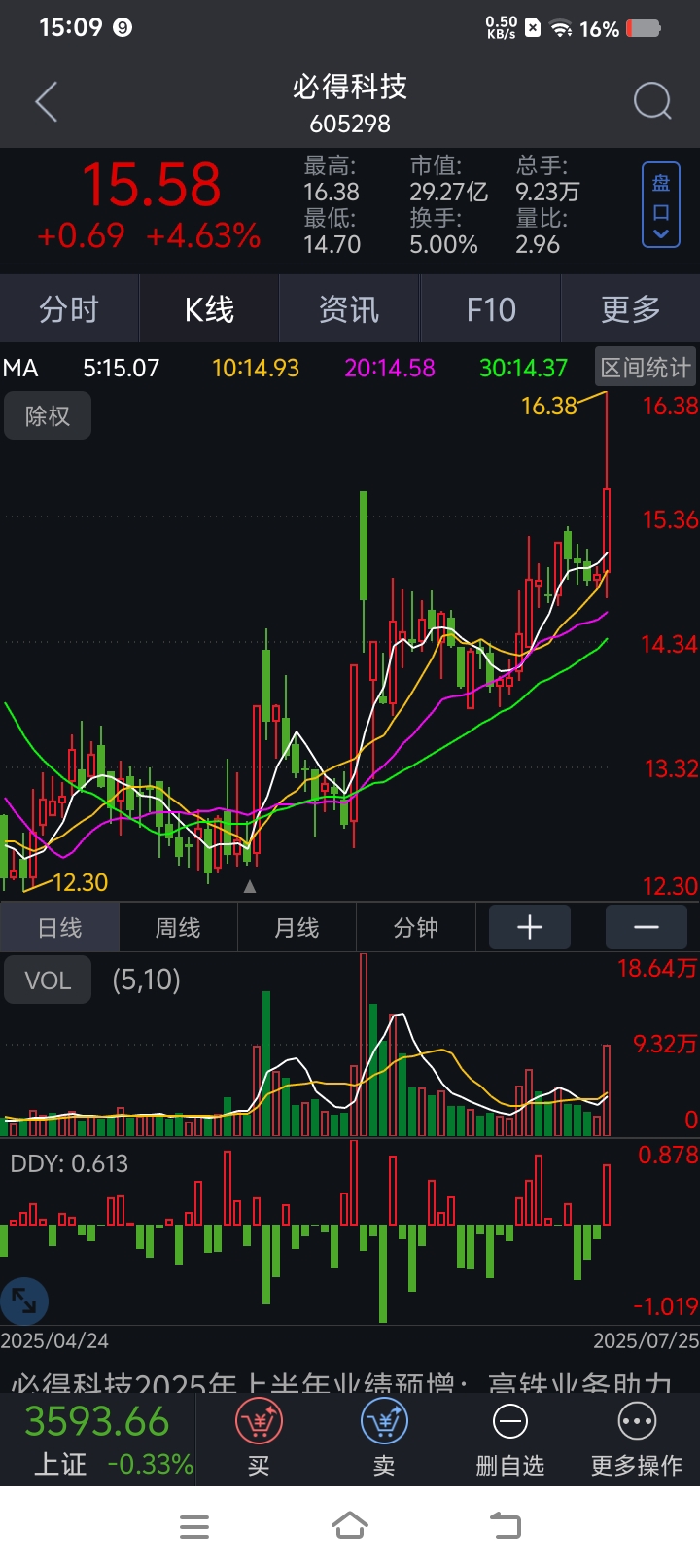This screenshot has width=700, height=1568.
Task: Tap the battery icon in status bar
Action: click(644, 28)
